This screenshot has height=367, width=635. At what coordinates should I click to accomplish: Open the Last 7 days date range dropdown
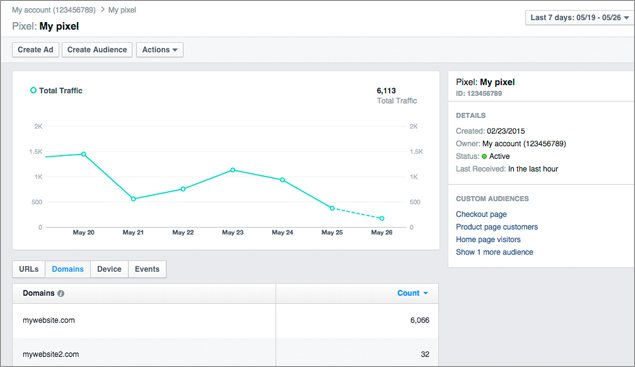(x=579, y=17)
